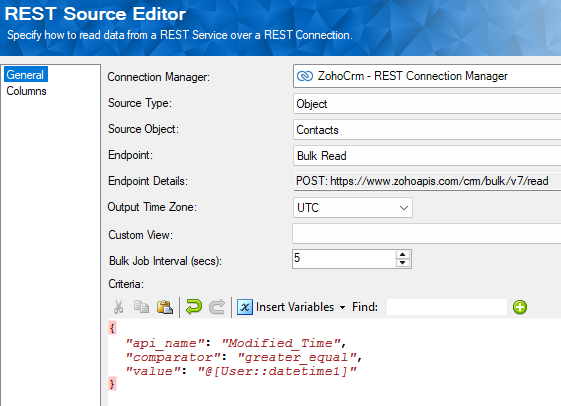Click the Source Object label
561x406 pixels.
(x=143, y=129)
